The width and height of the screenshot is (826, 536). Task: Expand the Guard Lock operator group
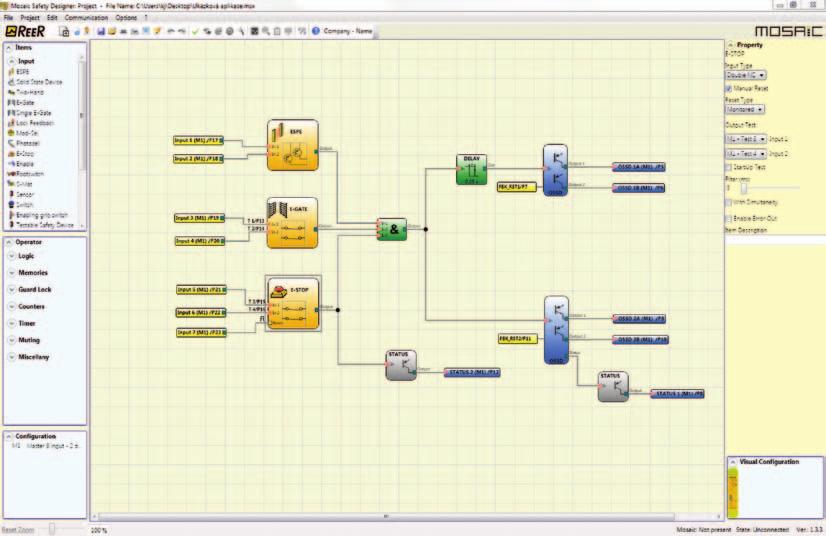pyautogui.click(x=12, y=290)
